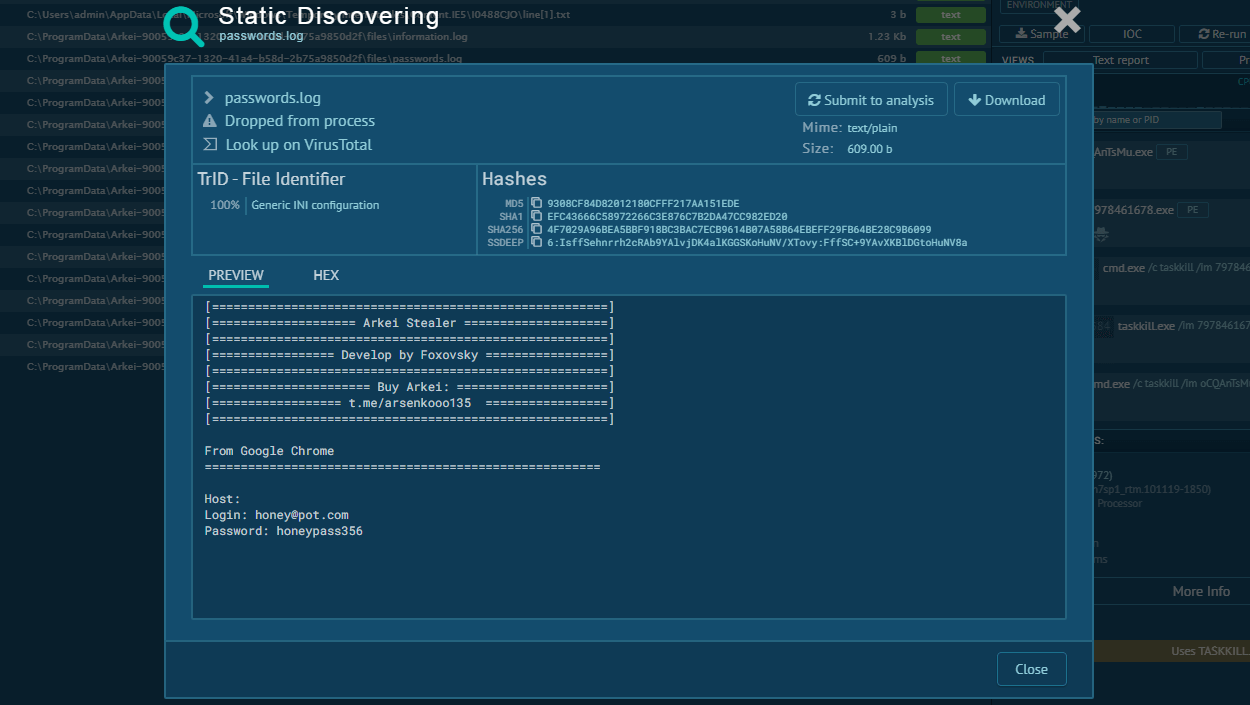Image resolution: width=1250 pixels, height=705 pixels.
Task: Click the text badge on the 1.23 Kb row
Action: pyautogui.click(x=951, y=37)
